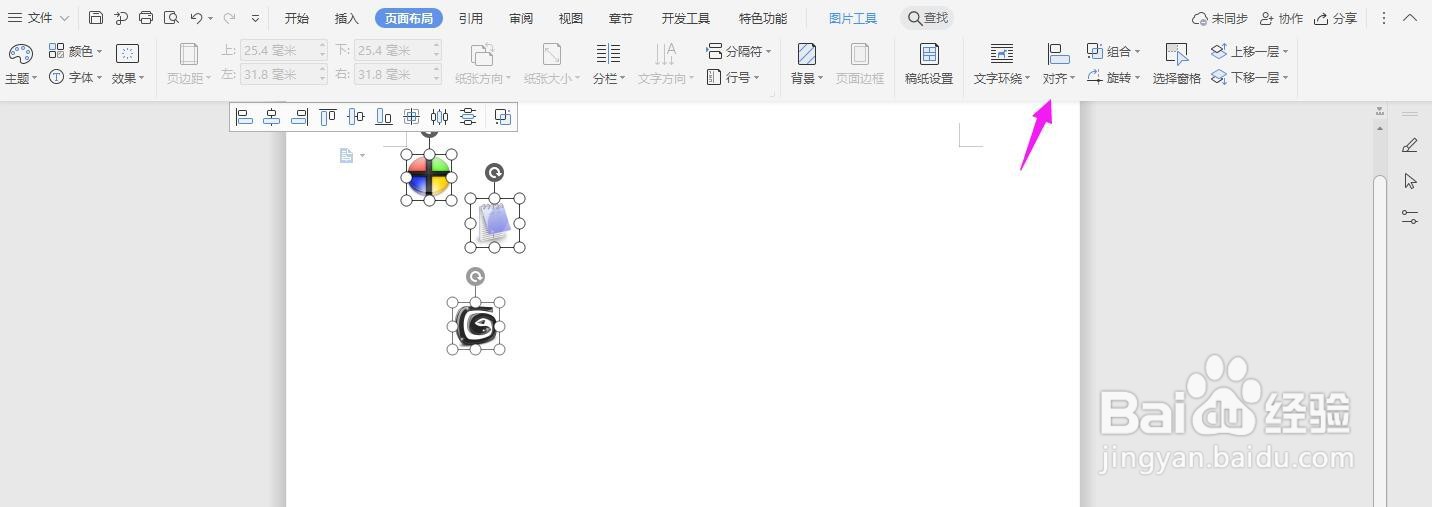1432x507 pixels.
Task: Align bottom in floating align toolbar
Action: [x=384, y=117]
